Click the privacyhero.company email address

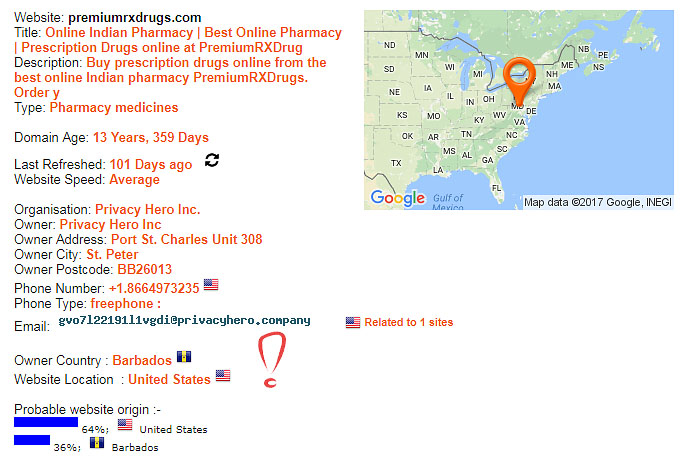click(x=184, y=320)
